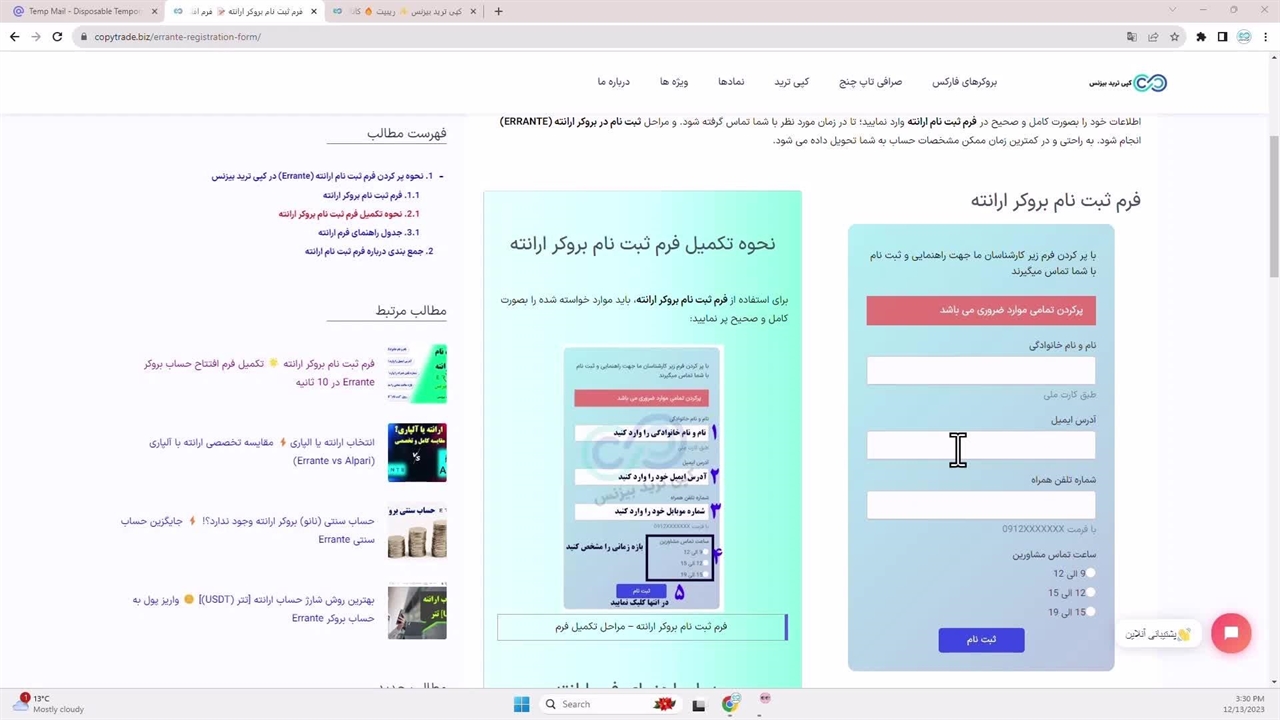
Task: Open the browser extensions puzzle icon
Action: pos(1200,37)
